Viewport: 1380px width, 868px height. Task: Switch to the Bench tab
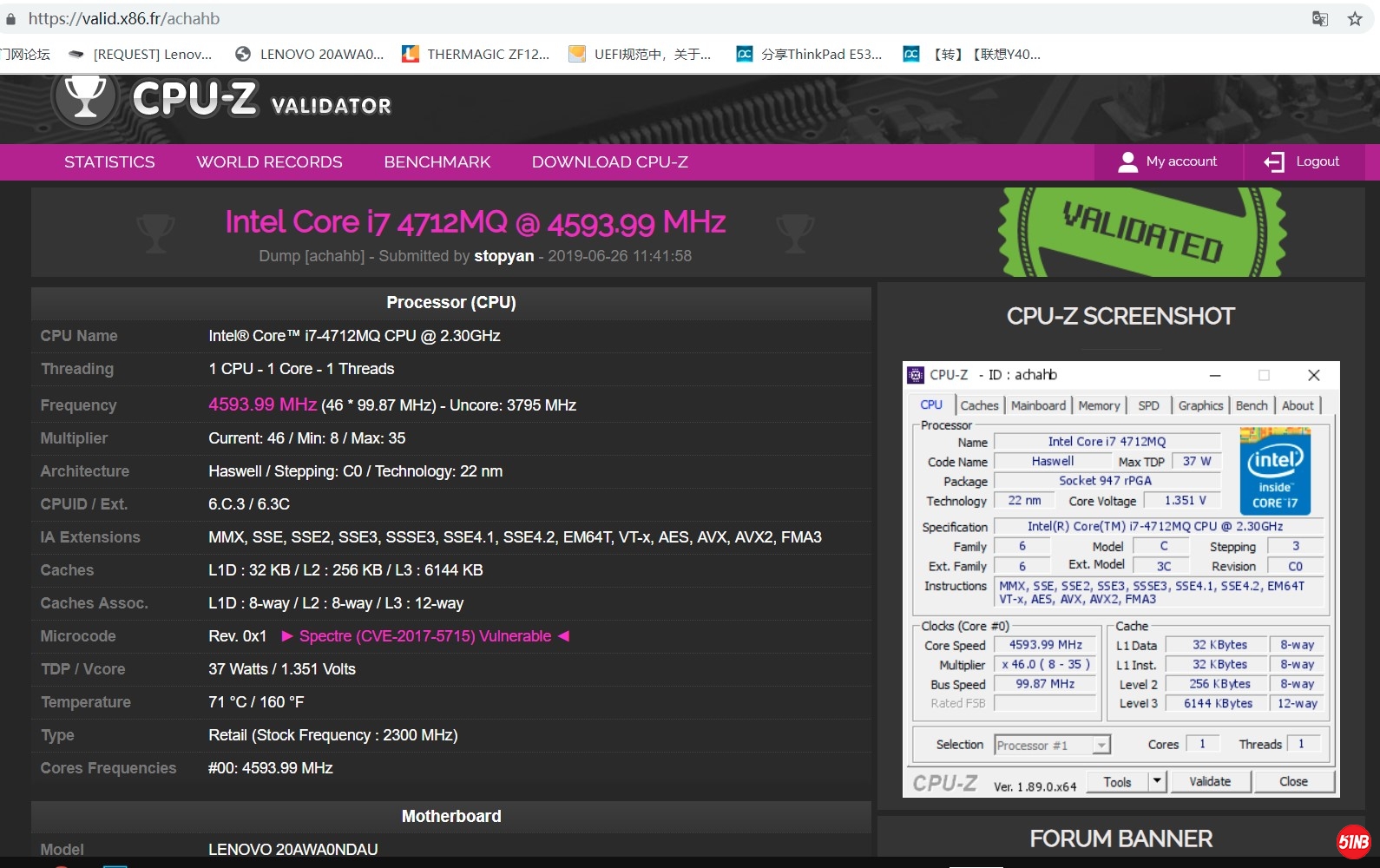pyautogui.click(x=1252, y=405)
